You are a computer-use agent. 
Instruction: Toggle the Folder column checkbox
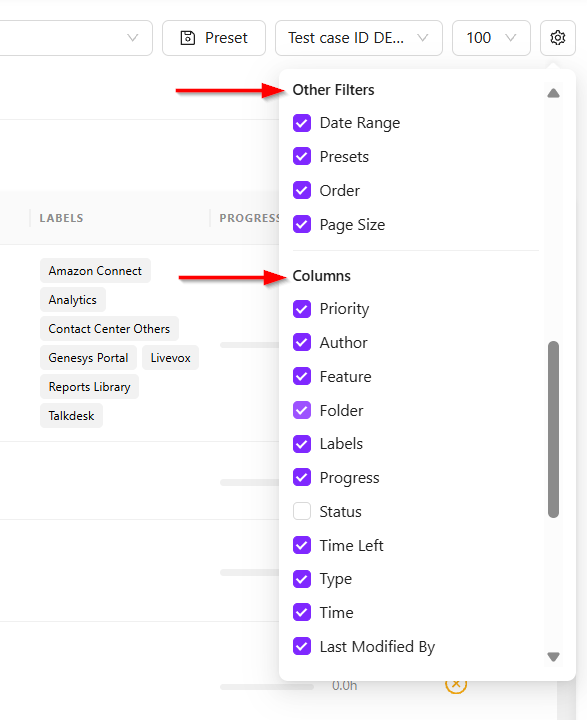point(302,410)
